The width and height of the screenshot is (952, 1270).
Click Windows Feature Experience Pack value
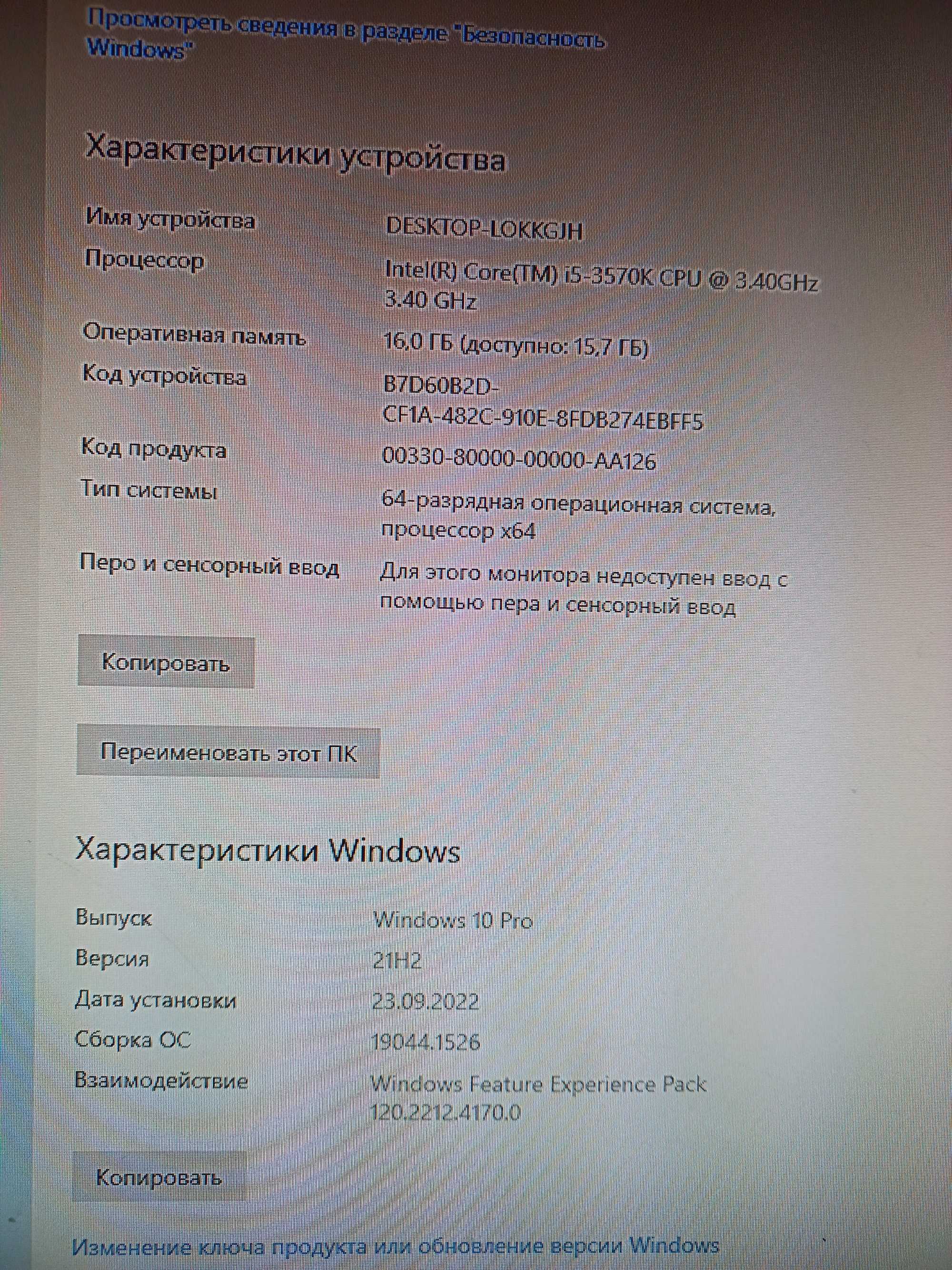click(538, 1098)
